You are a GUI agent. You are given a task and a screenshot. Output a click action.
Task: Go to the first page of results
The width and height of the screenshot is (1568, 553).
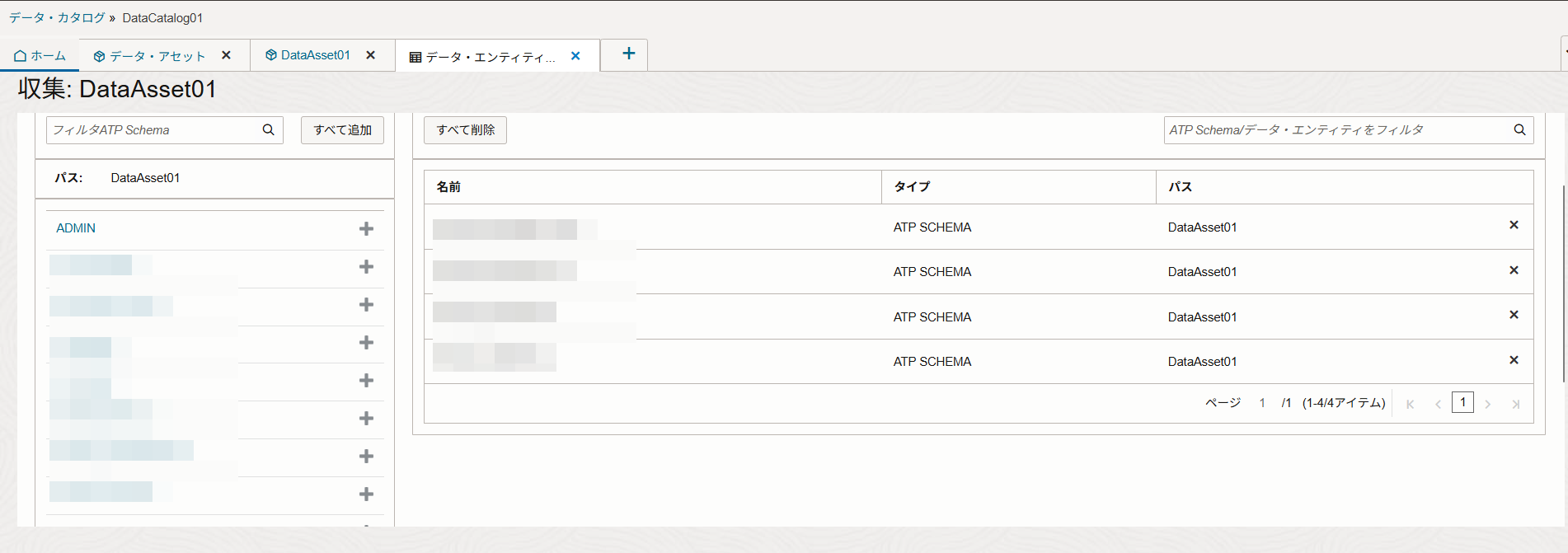tap(1411, 404)
